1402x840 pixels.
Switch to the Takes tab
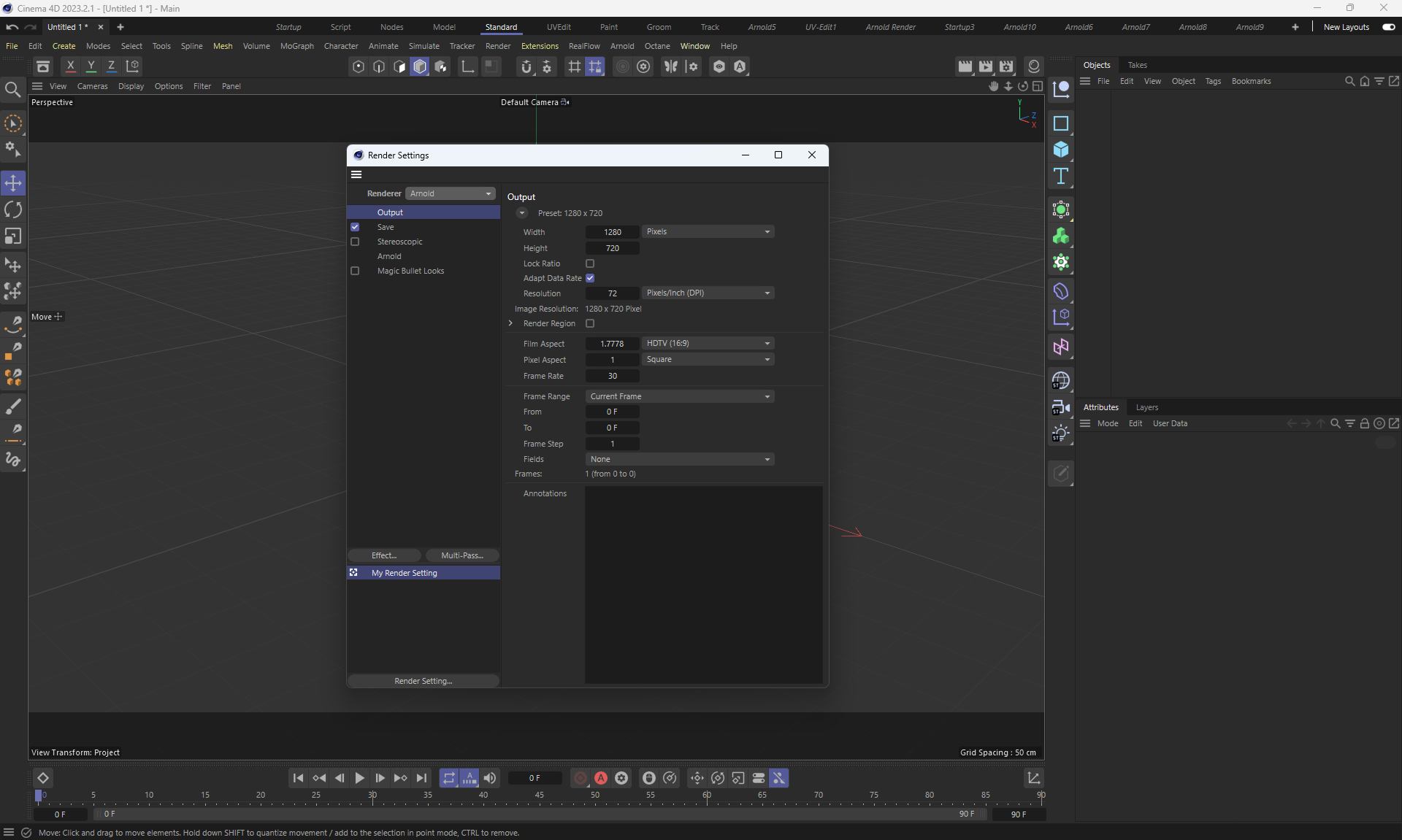pyautogui.click(x=1137, y=65)
